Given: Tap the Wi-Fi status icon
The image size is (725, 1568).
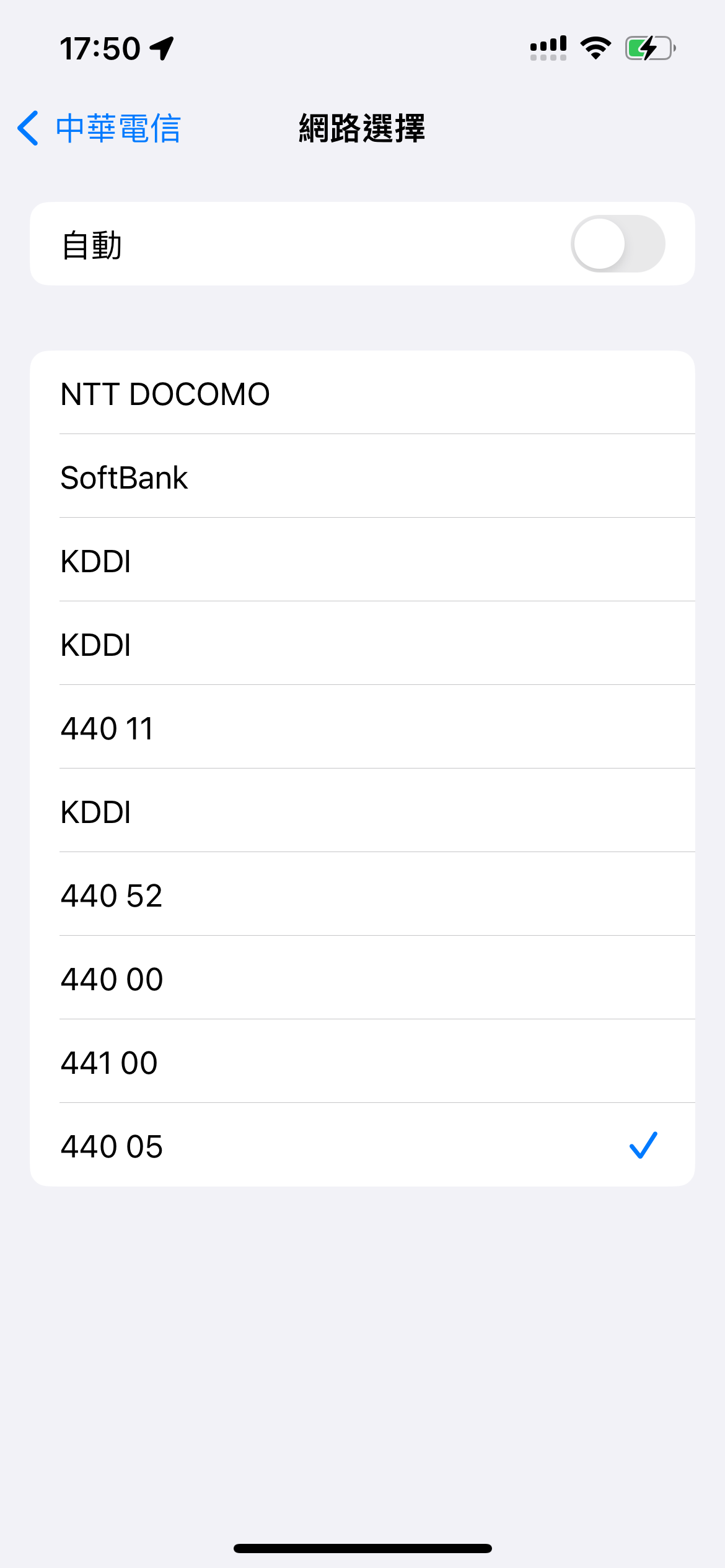Looking at the screenshot, I should [x=595, y=48].
